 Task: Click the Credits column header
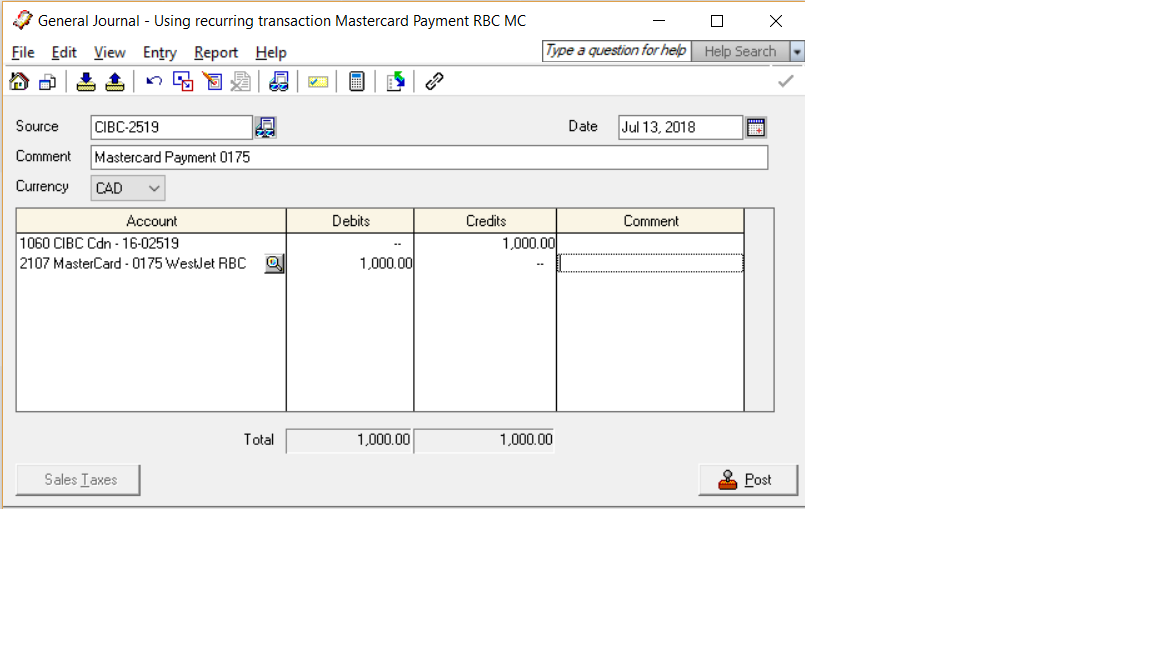[x=486, y=221]
